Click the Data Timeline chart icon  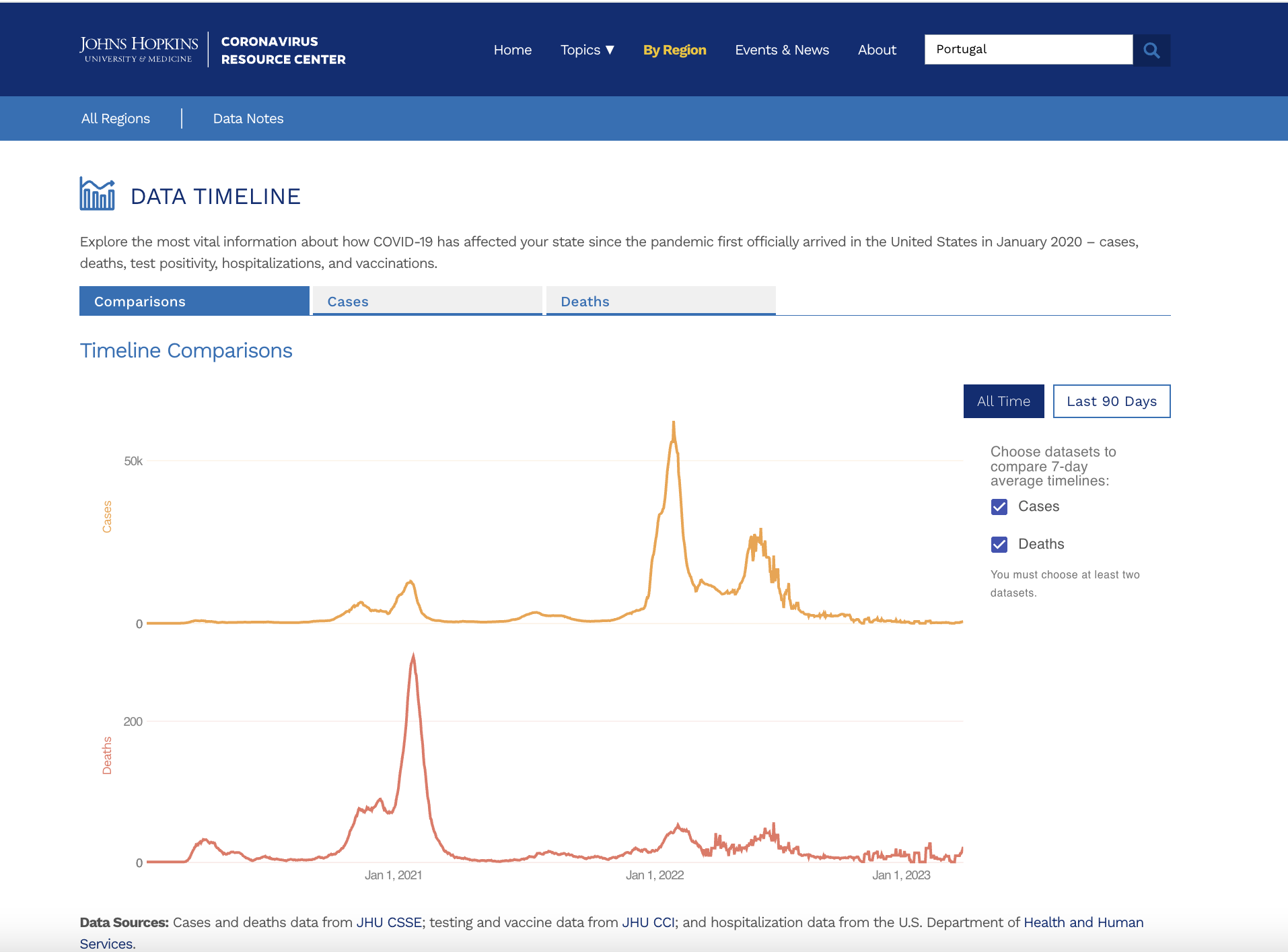coord(97,195)
